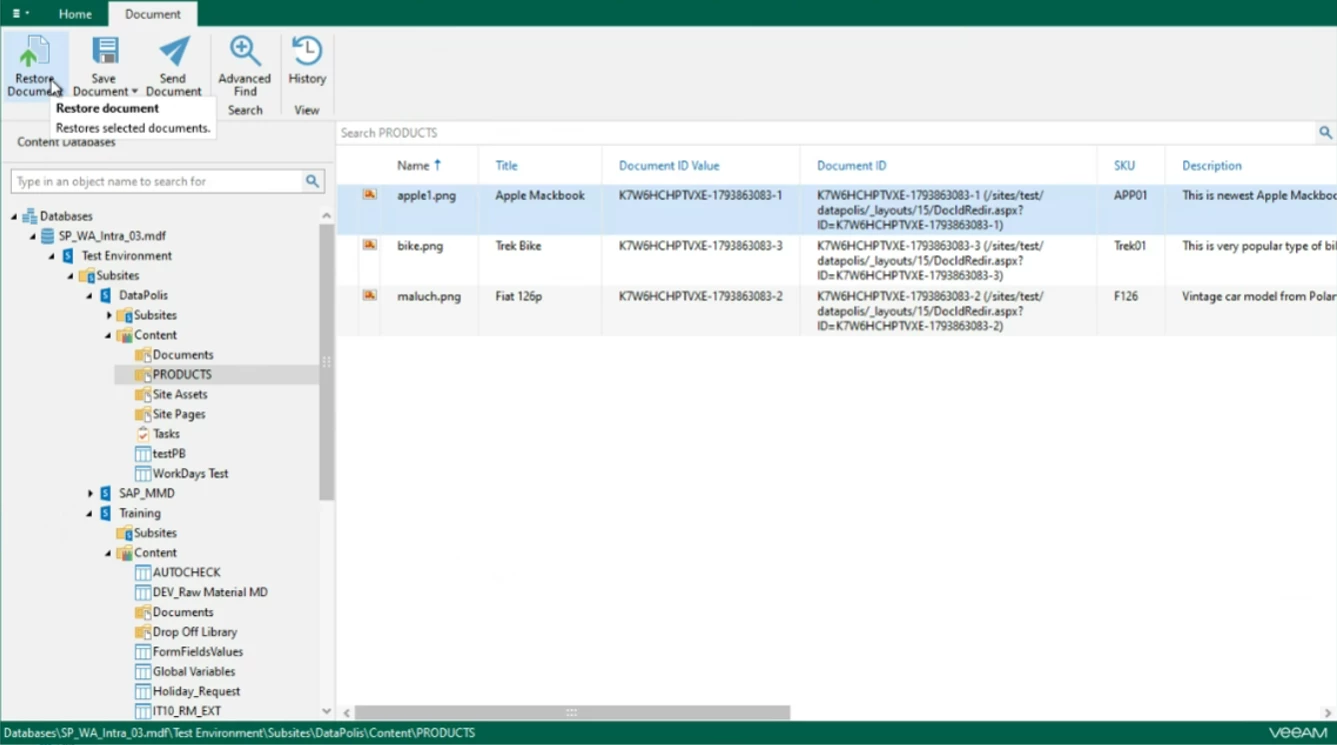Click the tree scroll down arrow

coord(326,711)
